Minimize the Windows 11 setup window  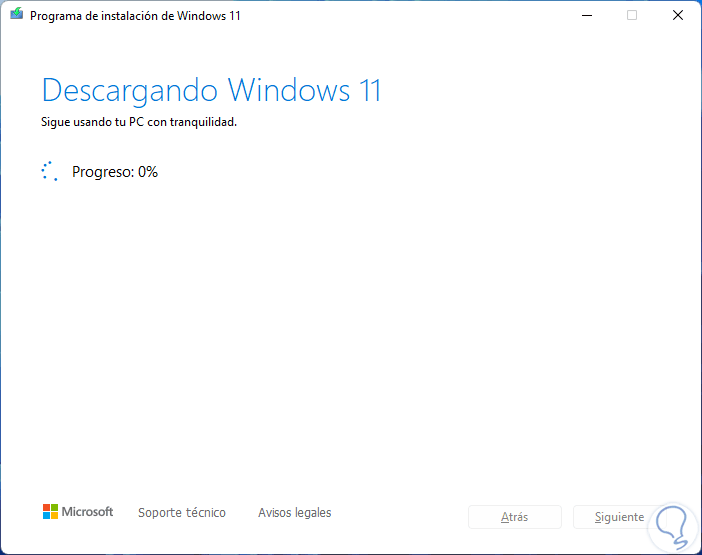pyautogui.click(x=587, y=15)
